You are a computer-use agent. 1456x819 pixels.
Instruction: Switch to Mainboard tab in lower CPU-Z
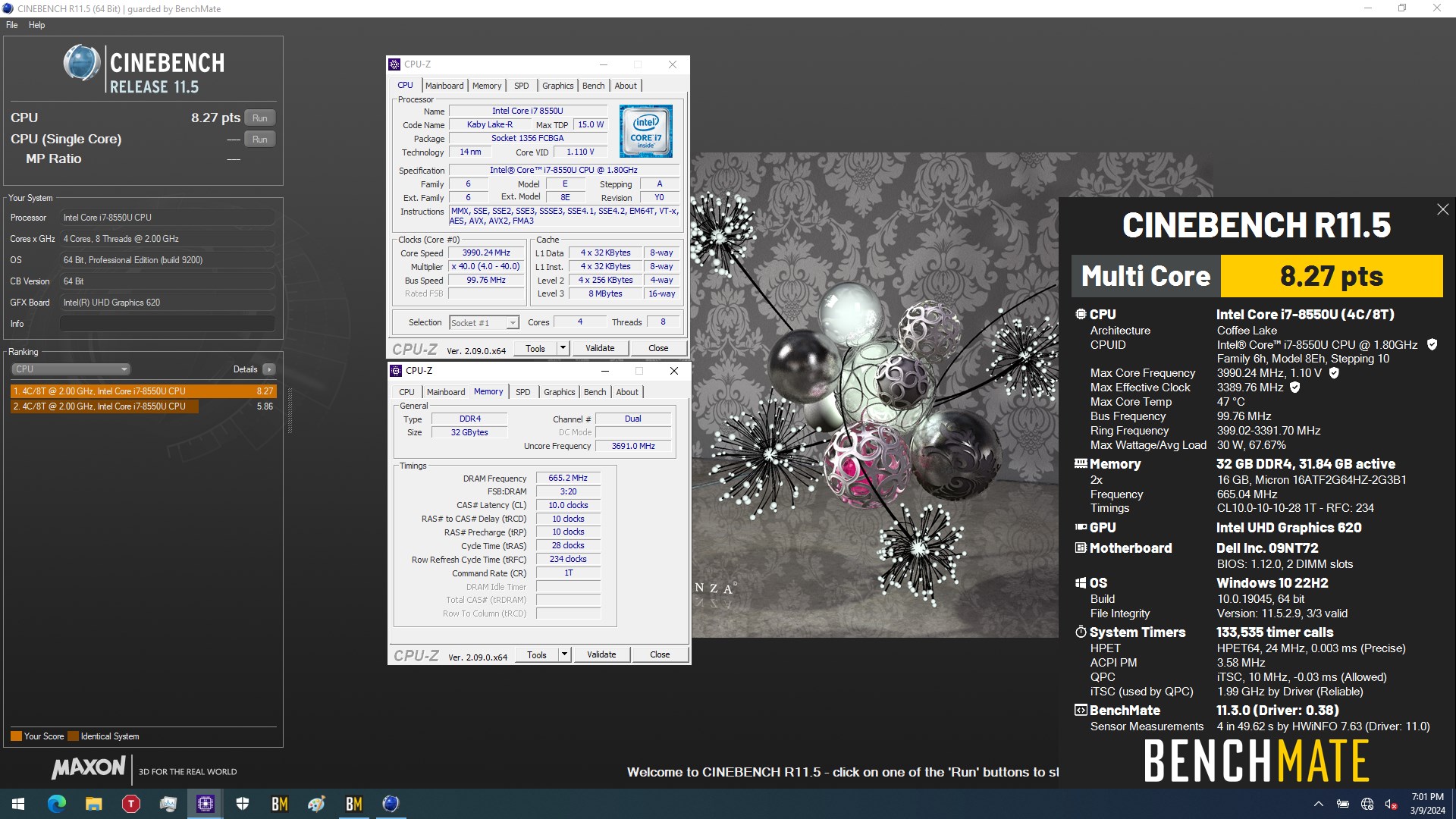click(x=446, y=392)
